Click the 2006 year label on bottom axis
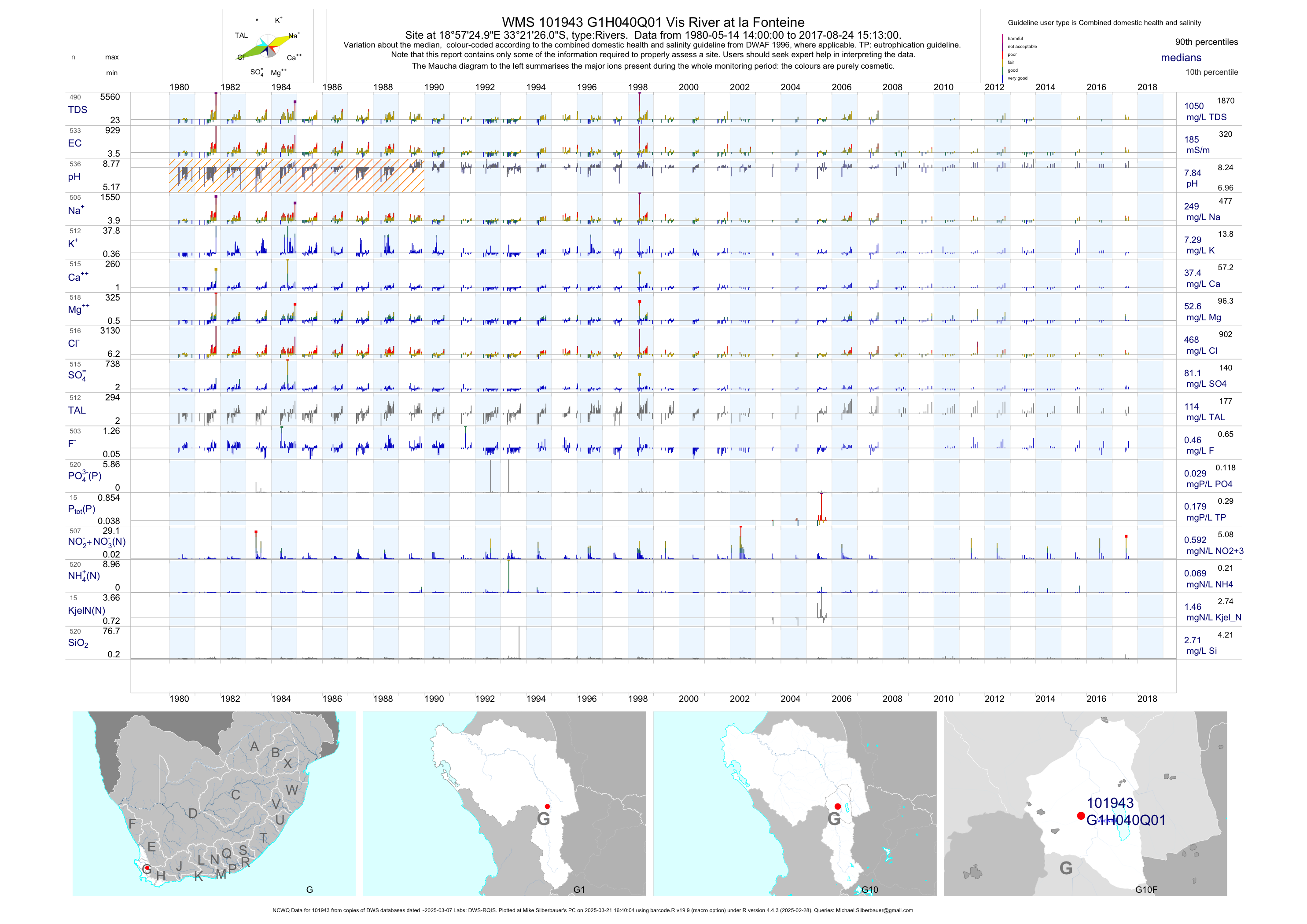1307x924 pixels. click(x=841, y=699)
